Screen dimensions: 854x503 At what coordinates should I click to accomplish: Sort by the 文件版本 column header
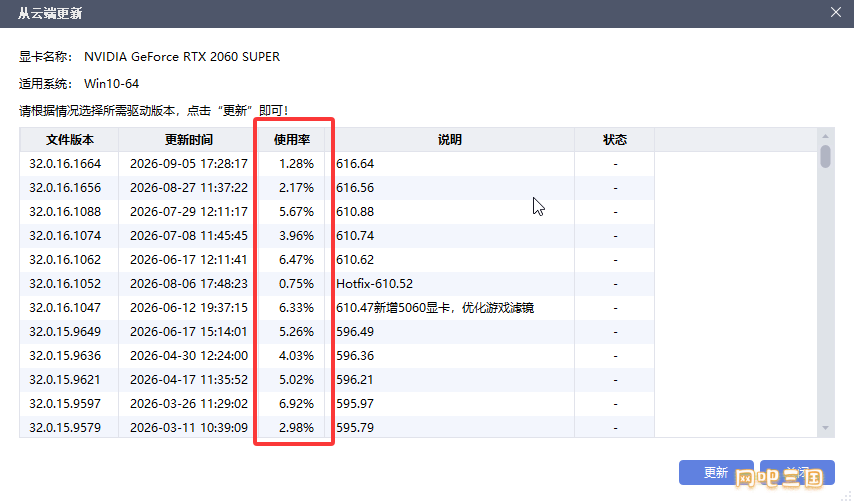coord(69,140)
